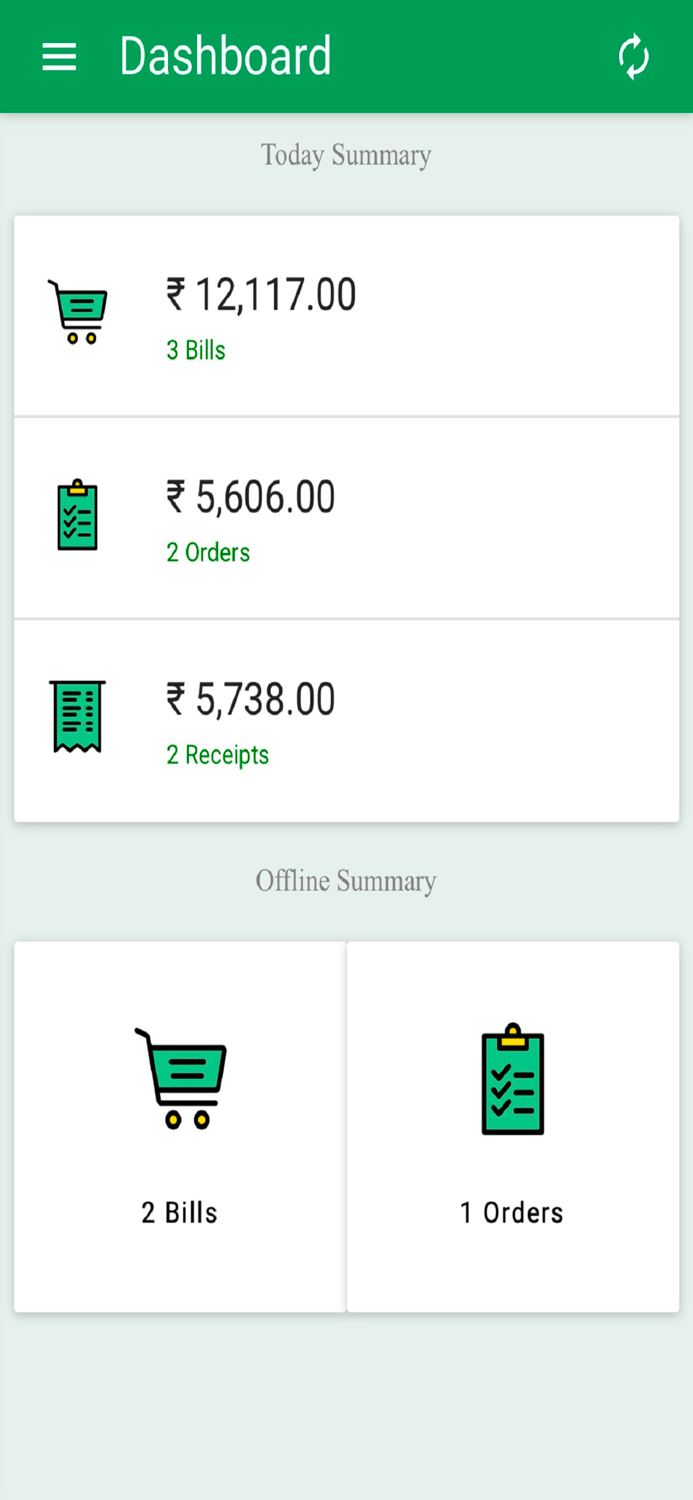Screen dimensions: 693x1500
Task: Open the 2 Orders link
Action: 207,553
